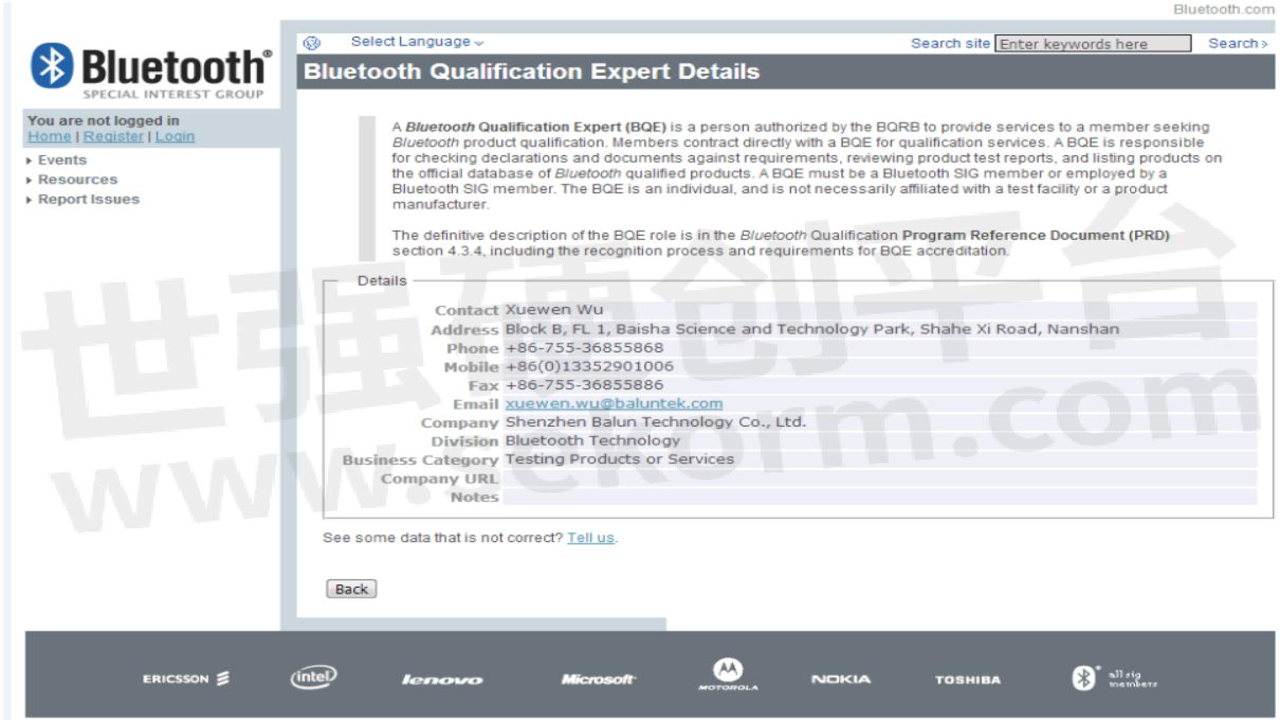Click the Back button
1280x720 pixels.
point(351,589)
